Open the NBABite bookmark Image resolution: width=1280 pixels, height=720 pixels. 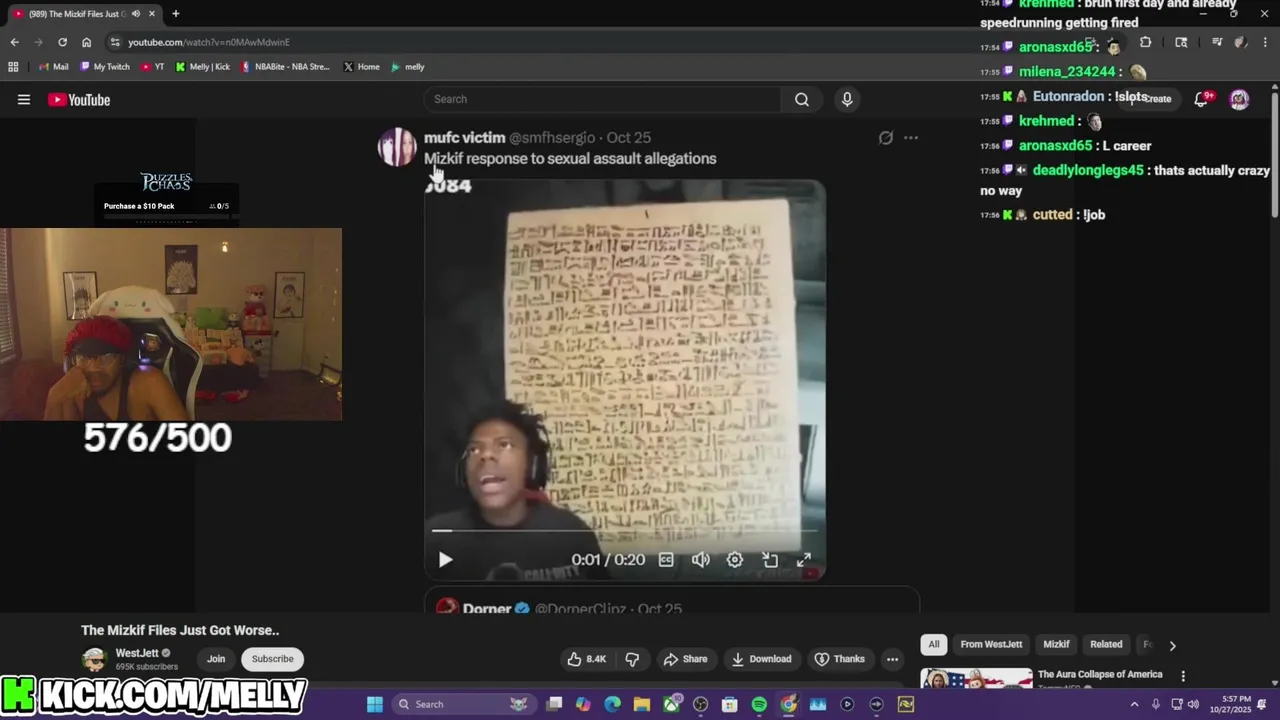pyautogui.click(x=285, y=67)
